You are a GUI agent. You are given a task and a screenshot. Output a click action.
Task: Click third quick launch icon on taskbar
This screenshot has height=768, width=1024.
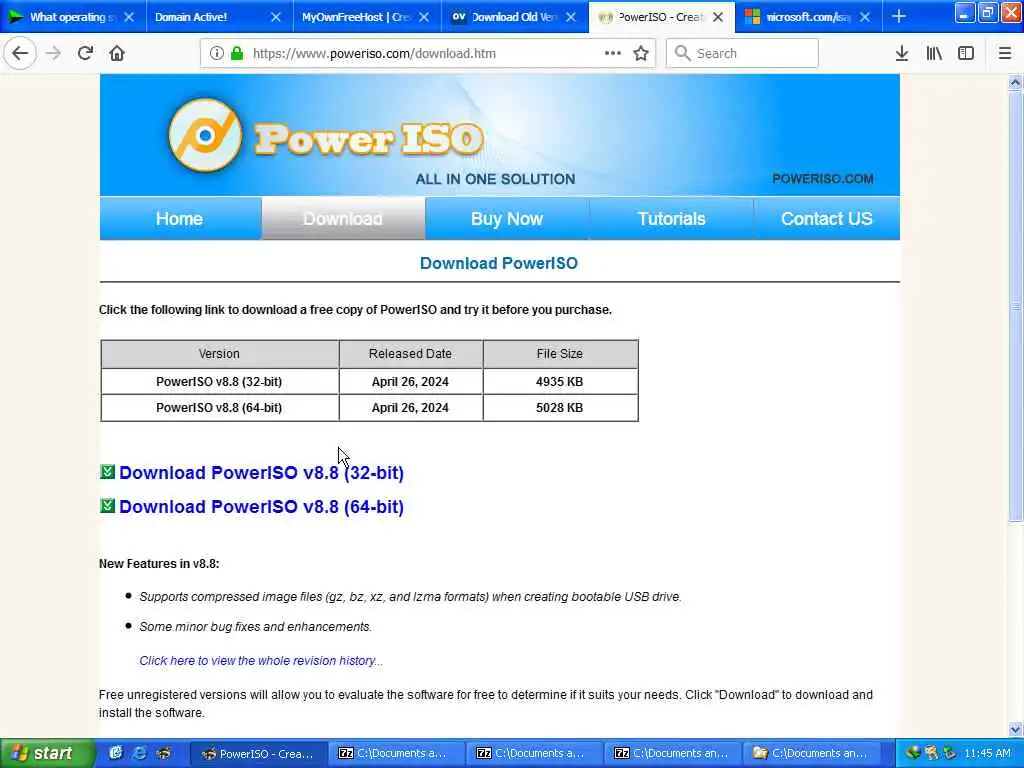pyautogui.click(x=163, y=753)
